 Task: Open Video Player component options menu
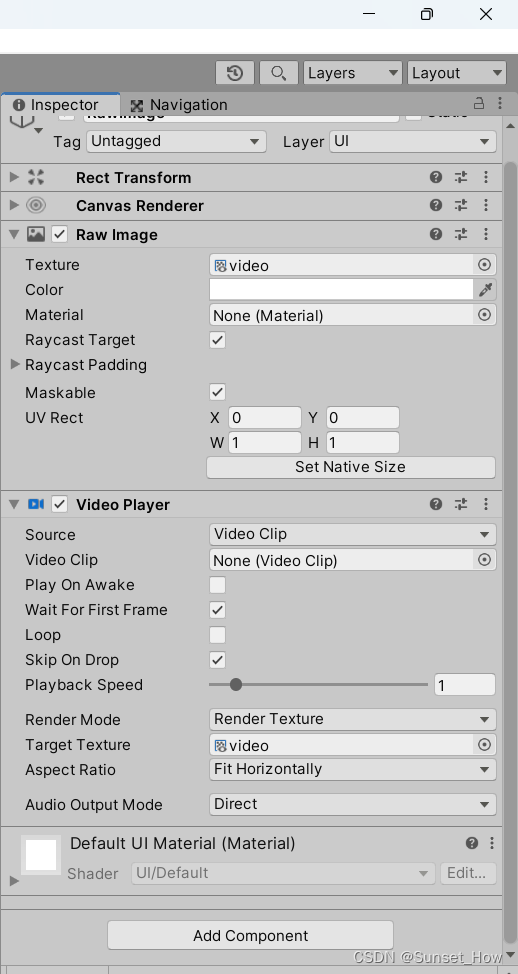(x=486, y=504)
